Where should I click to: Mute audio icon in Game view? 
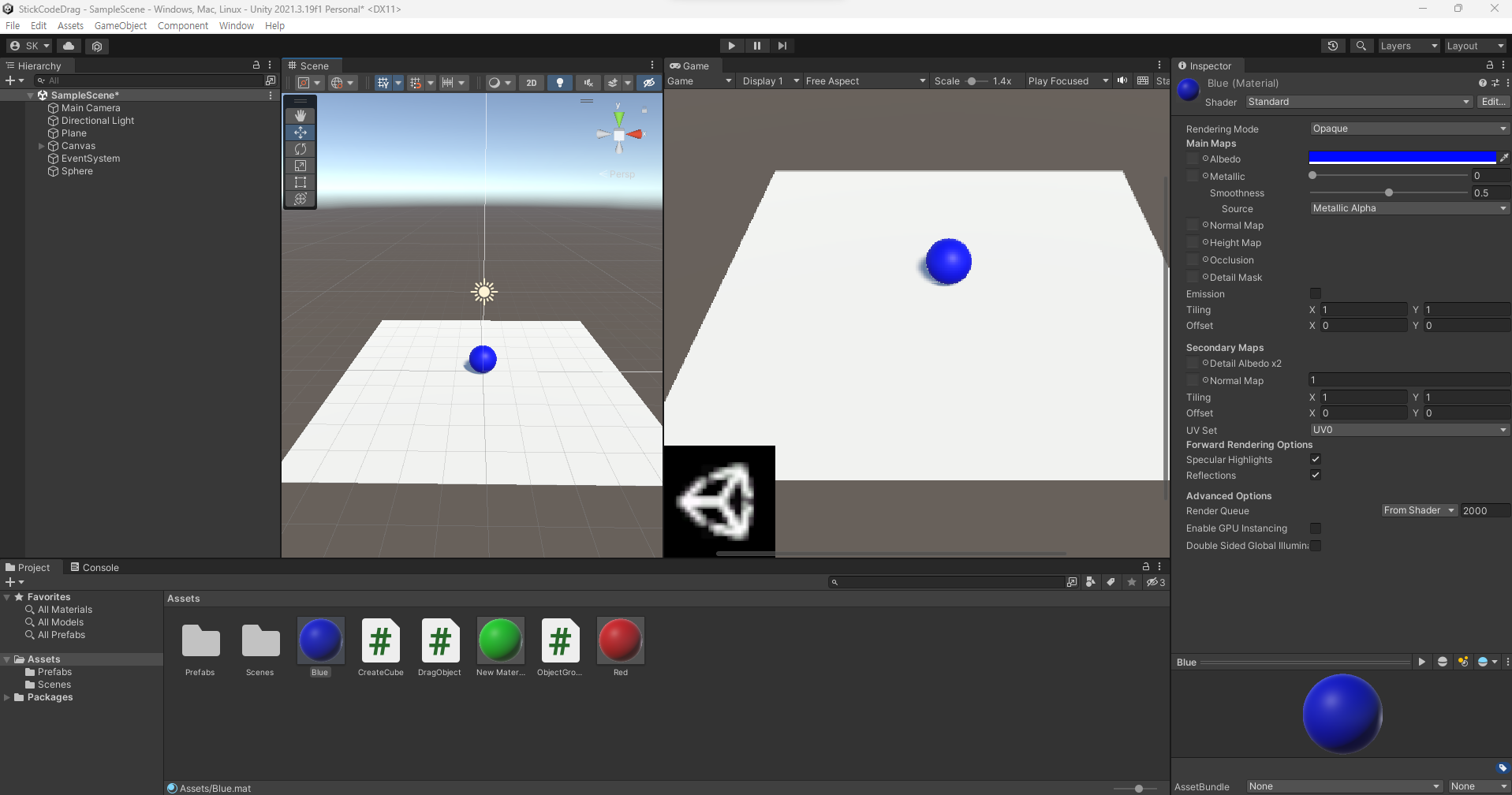click(x=1122, y=80)
